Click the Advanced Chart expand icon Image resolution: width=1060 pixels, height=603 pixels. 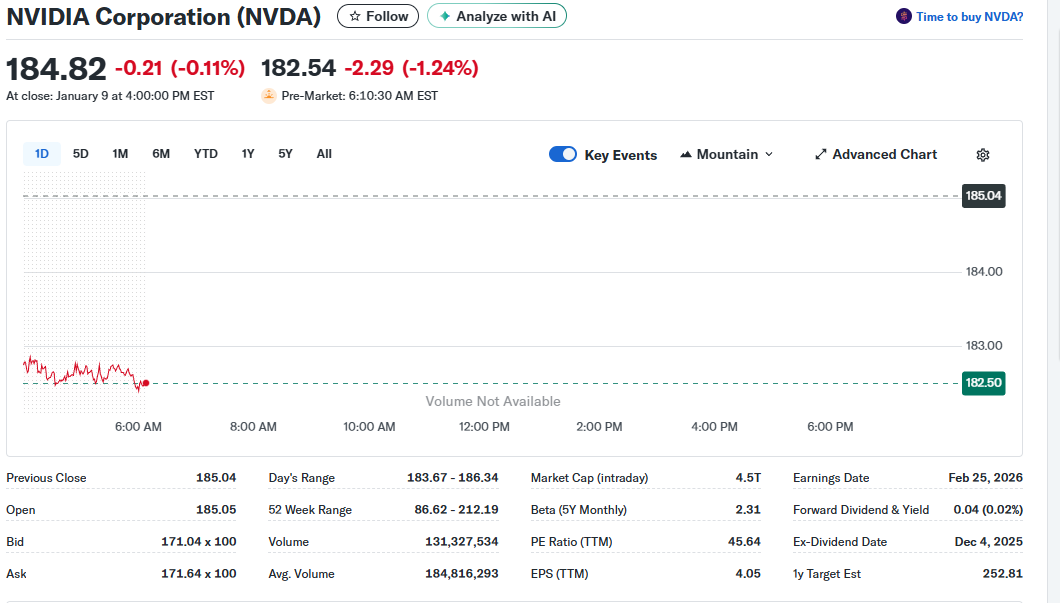[x=820, y=154]
